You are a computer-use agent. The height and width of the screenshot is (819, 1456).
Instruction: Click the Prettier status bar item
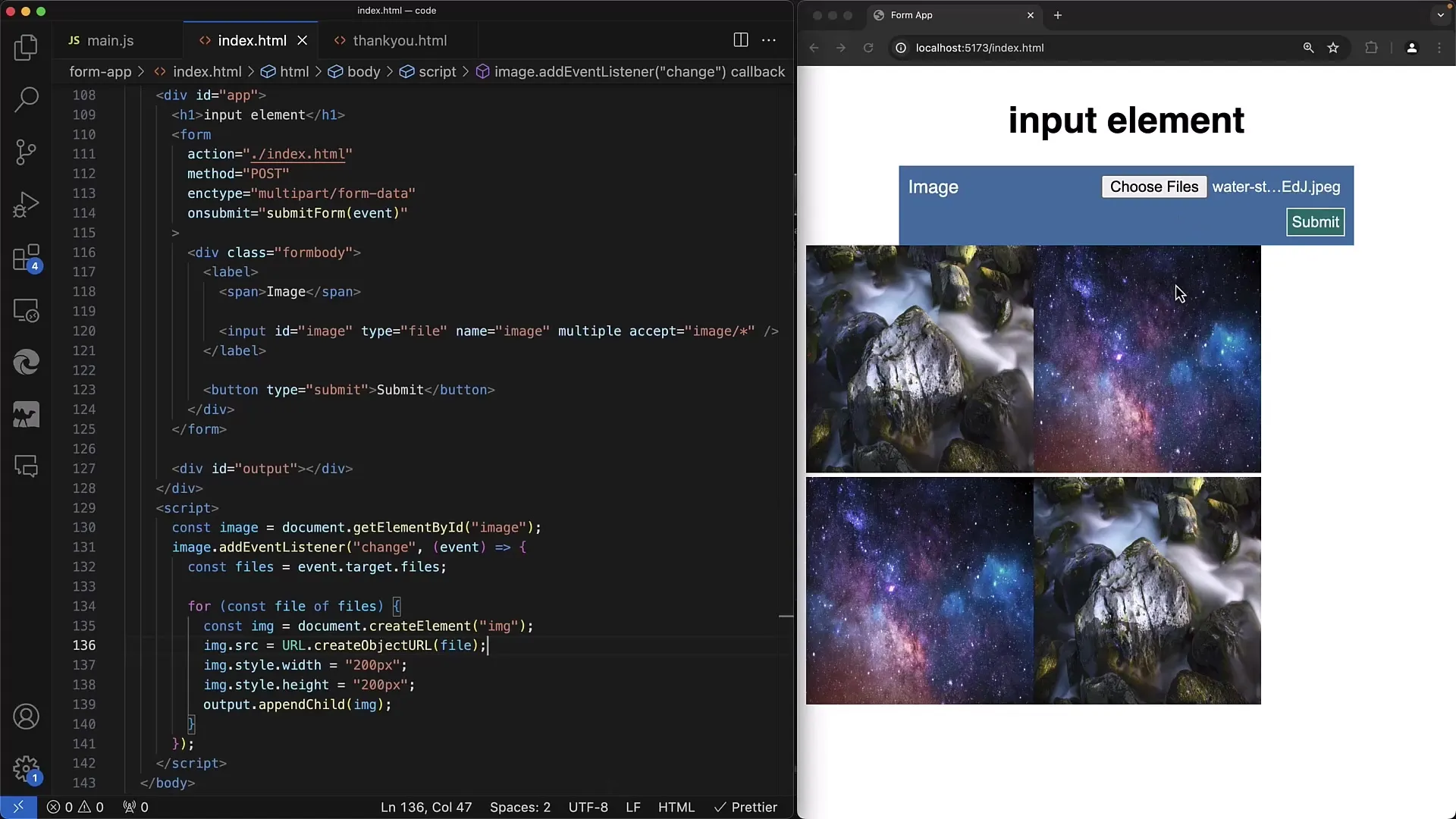click(745, 807)
